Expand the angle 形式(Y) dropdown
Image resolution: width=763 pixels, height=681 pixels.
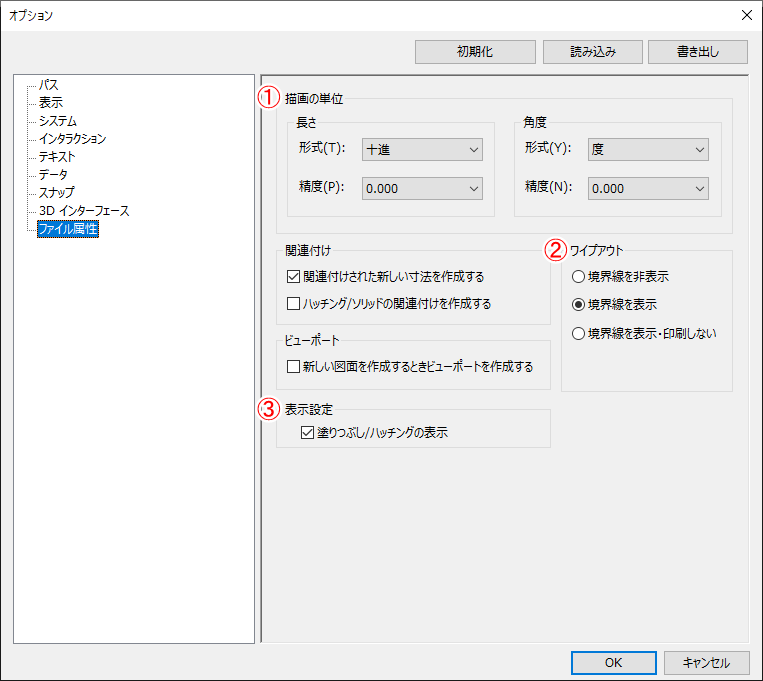[x=648, y=150]
